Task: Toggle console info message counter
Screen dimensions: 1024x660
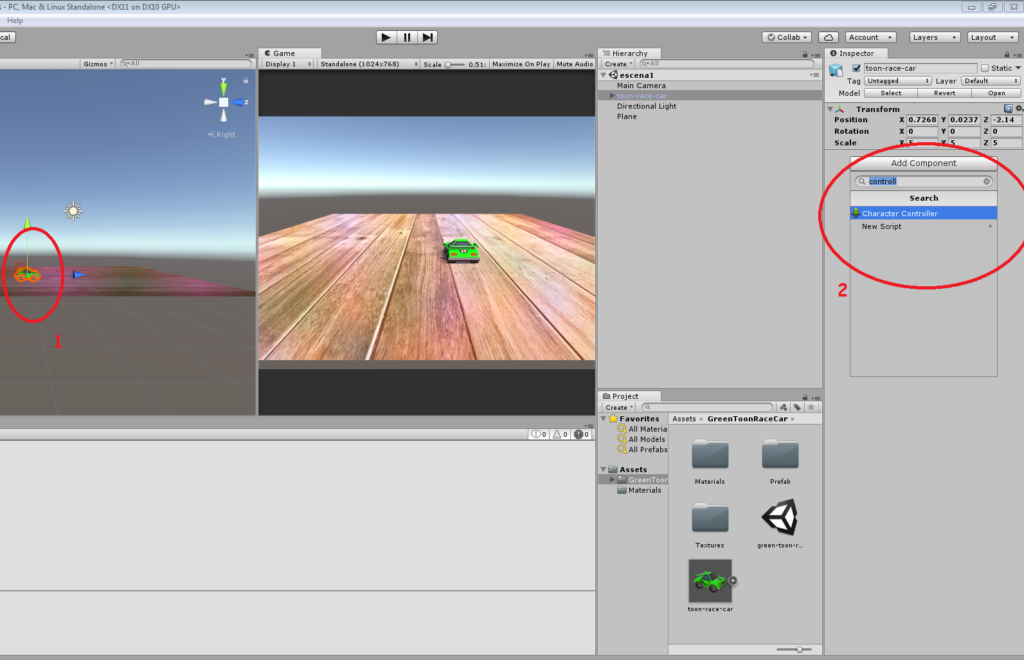Action: click(539, 434)
